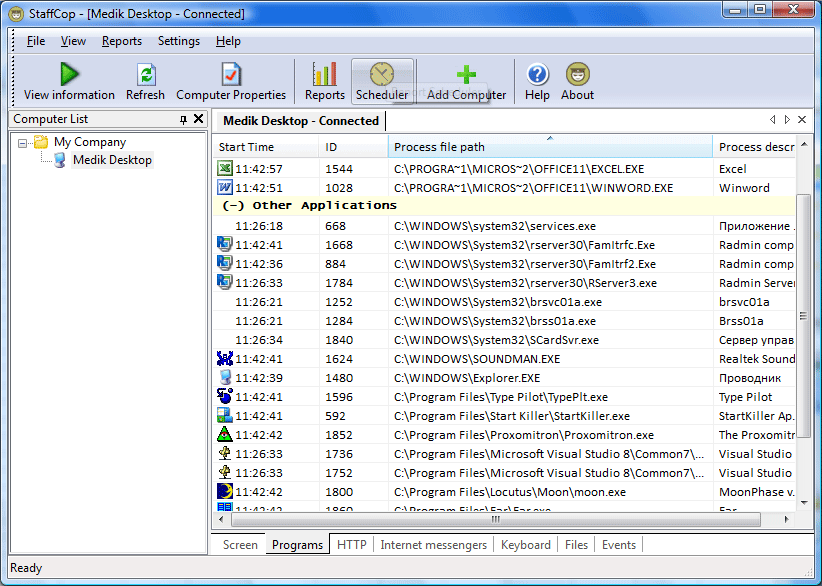Open the Files tab
The height and width of the screenshot is (586, 822).
tap(576, 545)
